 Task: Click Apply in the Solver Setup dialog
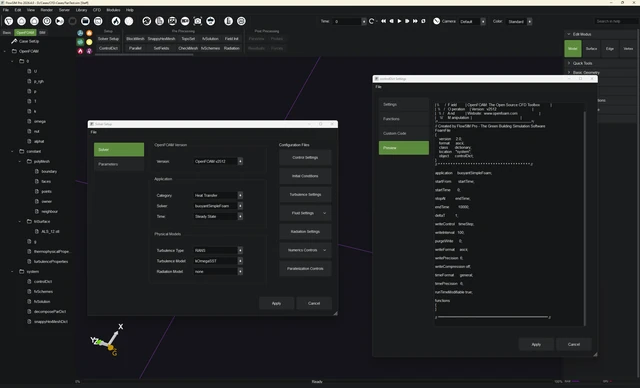(276, 304)
